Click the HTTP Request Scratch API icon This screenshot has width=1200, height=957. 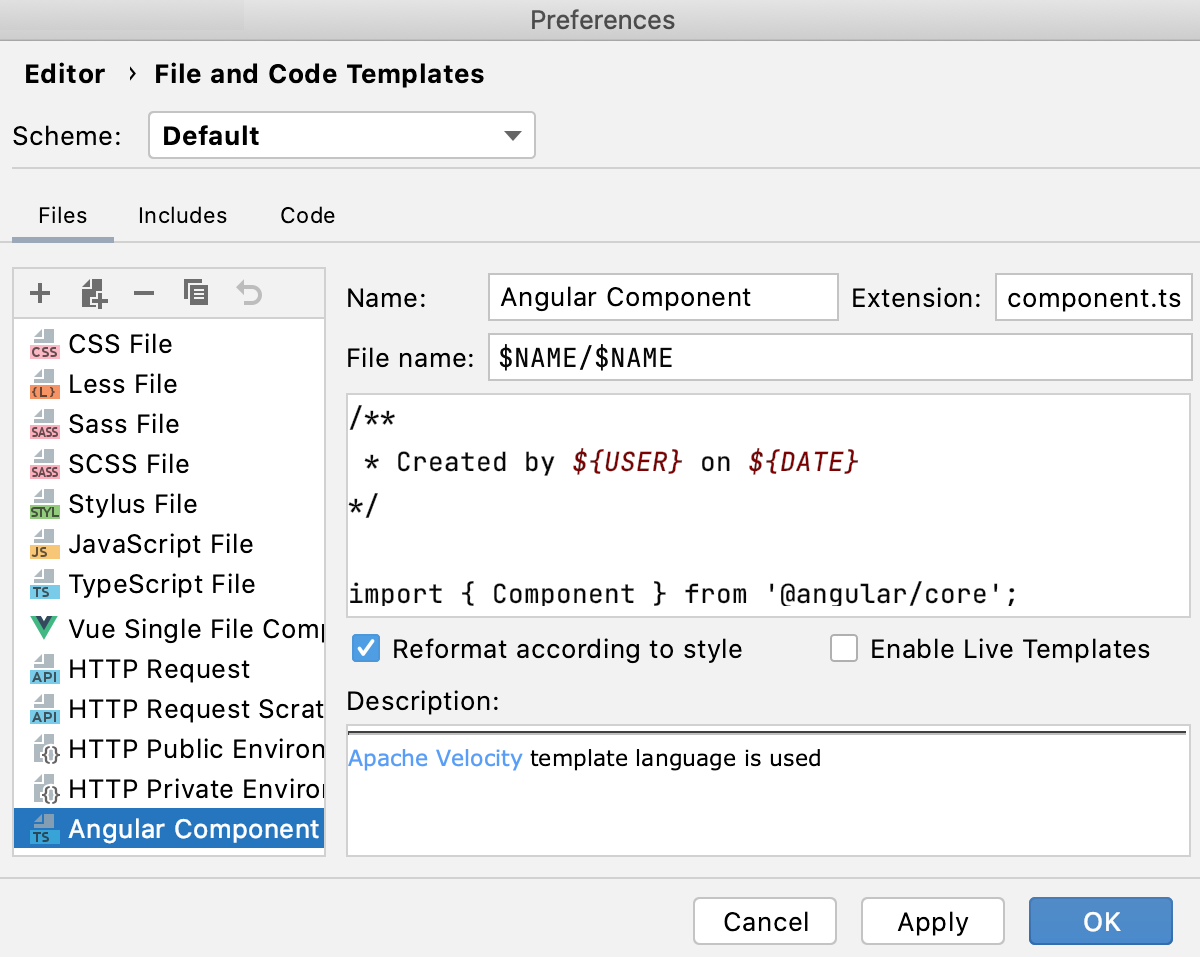(x=44, y=709)
